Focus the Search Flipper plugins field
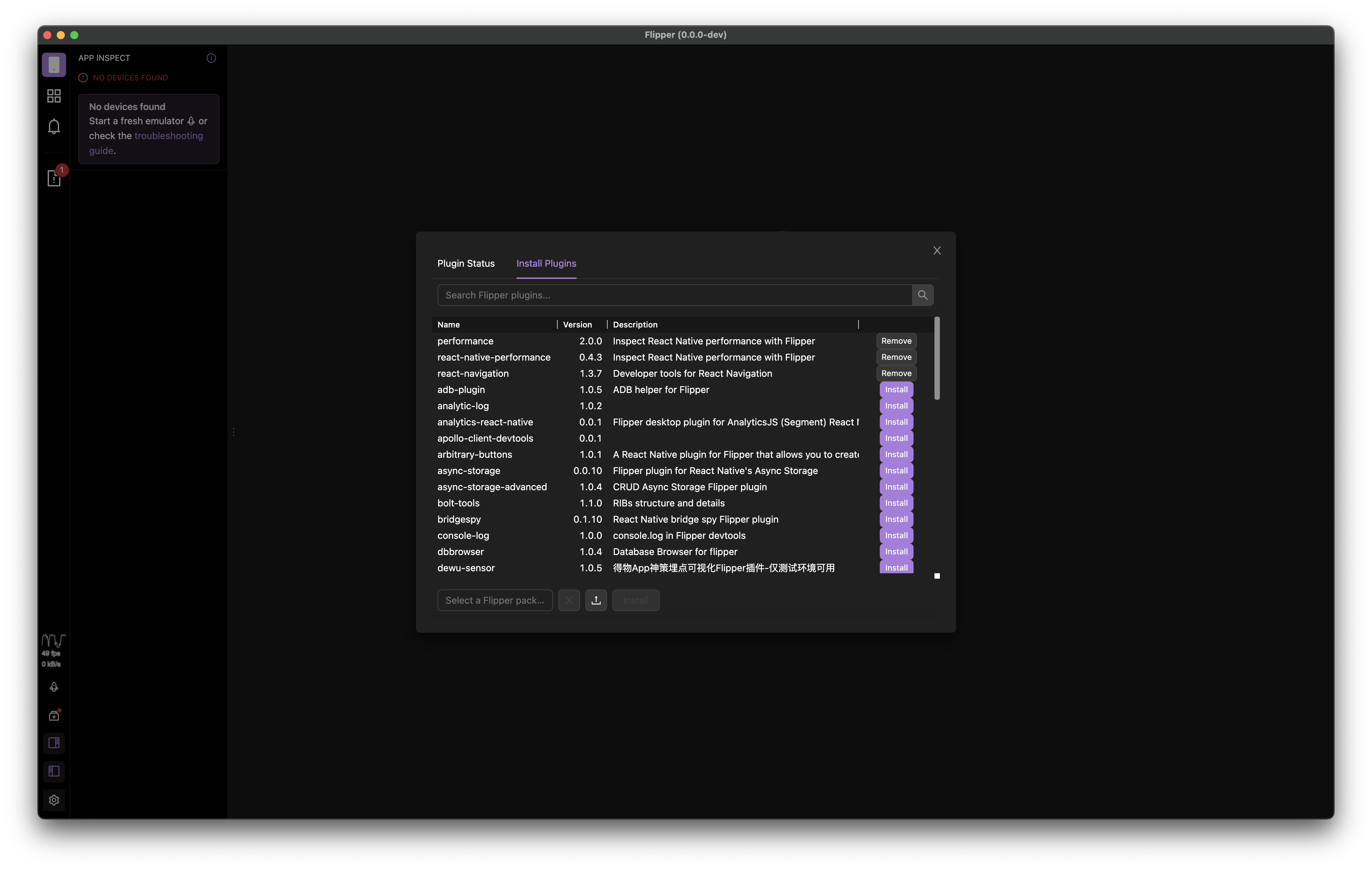The image size is (1372, 869). pyautogui.click(x=674, y=295)
